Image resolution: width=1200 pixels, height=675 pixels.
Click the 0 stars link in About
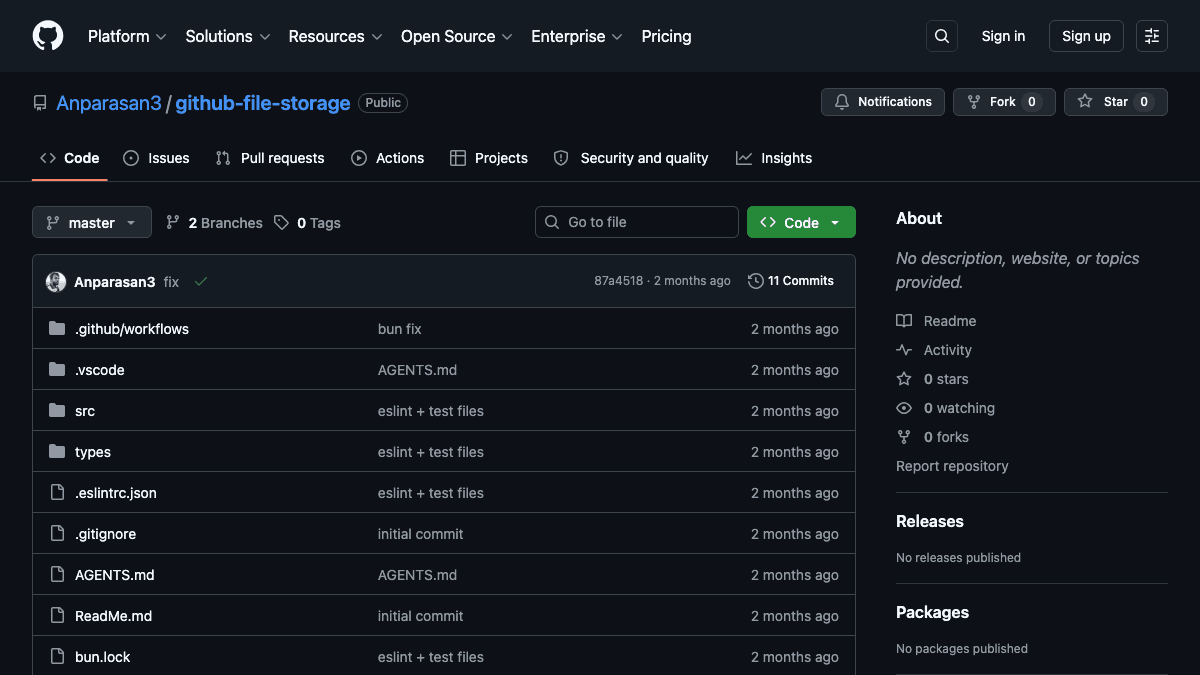[932, 379]
